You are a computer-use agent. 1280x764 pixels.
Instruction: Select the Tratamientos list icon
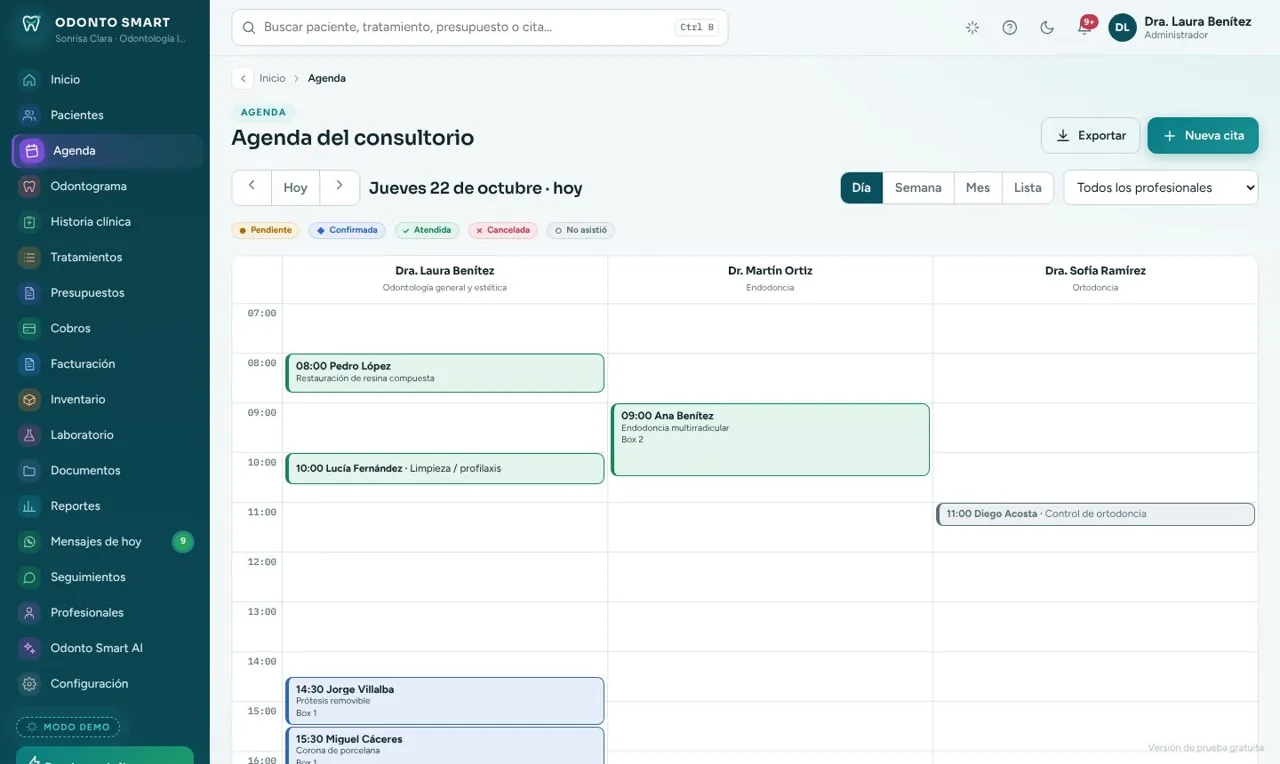[x=30, y=257]
